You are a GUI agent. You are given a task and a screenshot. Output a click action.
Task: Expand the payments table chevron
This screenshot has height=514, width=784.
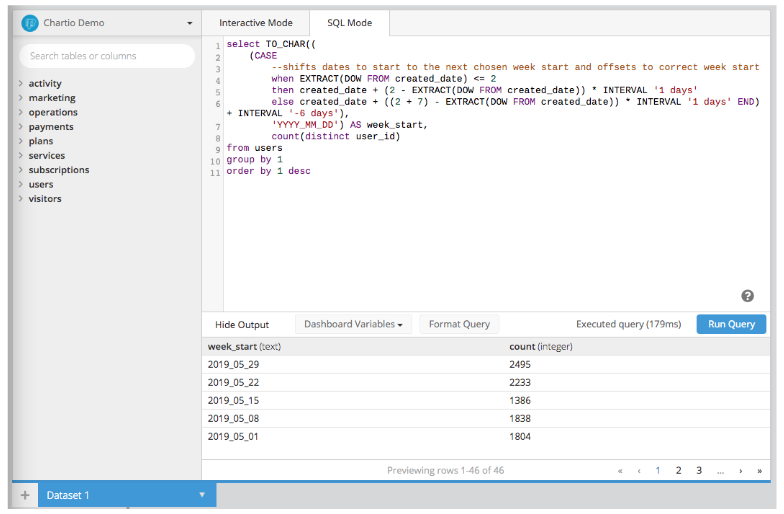pyautogui.click(x=20, y=126)
